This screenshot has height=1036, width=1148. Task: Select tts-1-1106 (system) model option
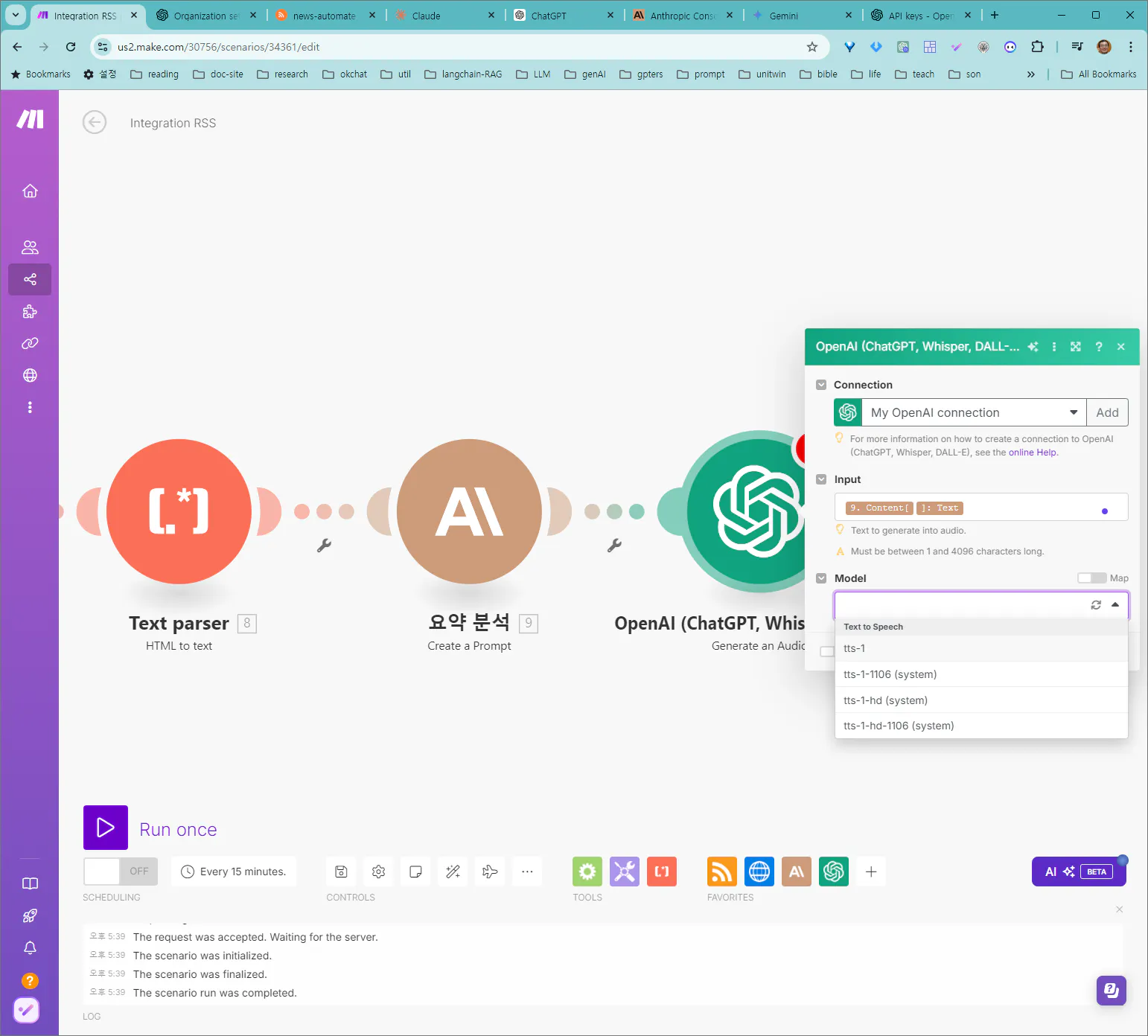click(981, 674)
